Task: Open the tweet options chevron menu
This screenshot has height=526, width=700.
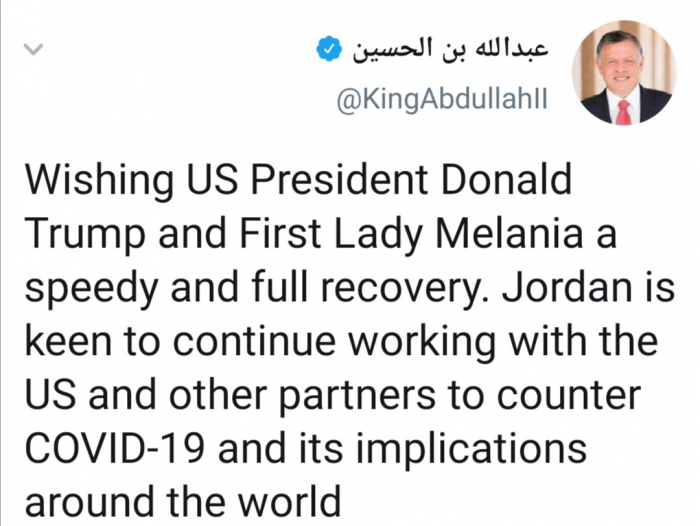Action: pos(35,48)
